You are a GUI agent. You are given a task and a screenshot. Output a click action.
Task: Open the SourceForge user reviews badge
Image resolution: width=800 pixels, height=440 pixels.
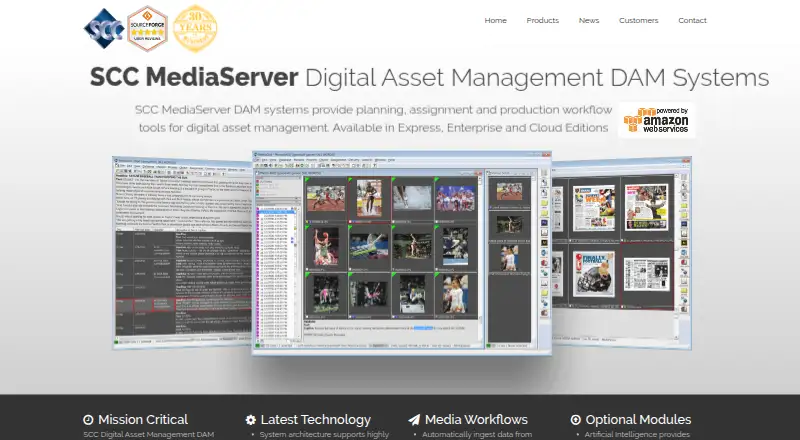pos(147,29)
